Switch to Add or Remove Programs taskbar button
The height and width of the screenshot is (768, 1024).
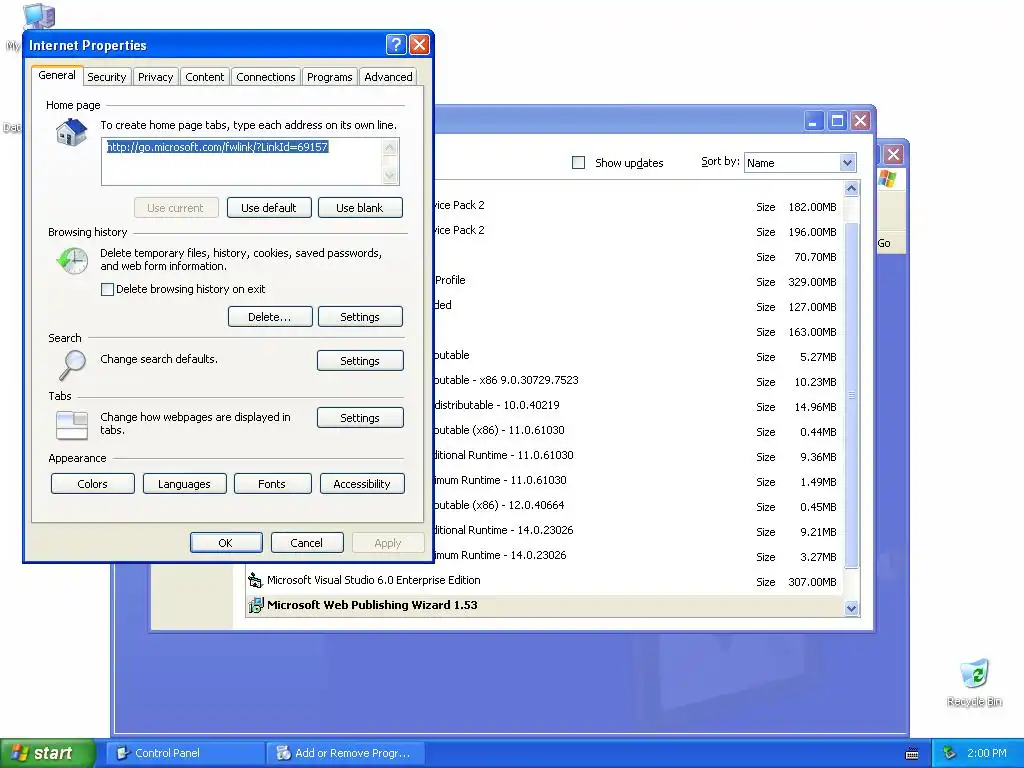345,753
